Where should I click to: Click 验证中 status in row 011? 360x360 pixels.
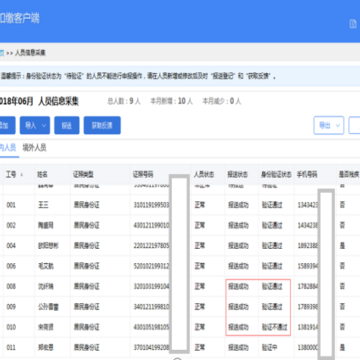[269, 348]
